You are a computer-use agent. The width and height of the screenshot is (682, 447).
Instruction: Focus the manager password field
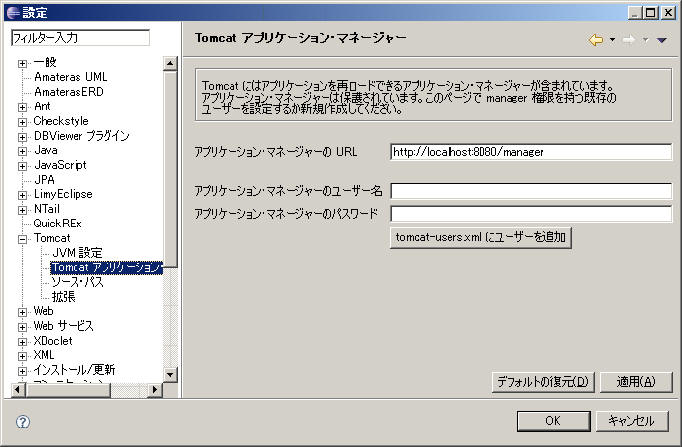pyautogui.click(x=530, y=214)
